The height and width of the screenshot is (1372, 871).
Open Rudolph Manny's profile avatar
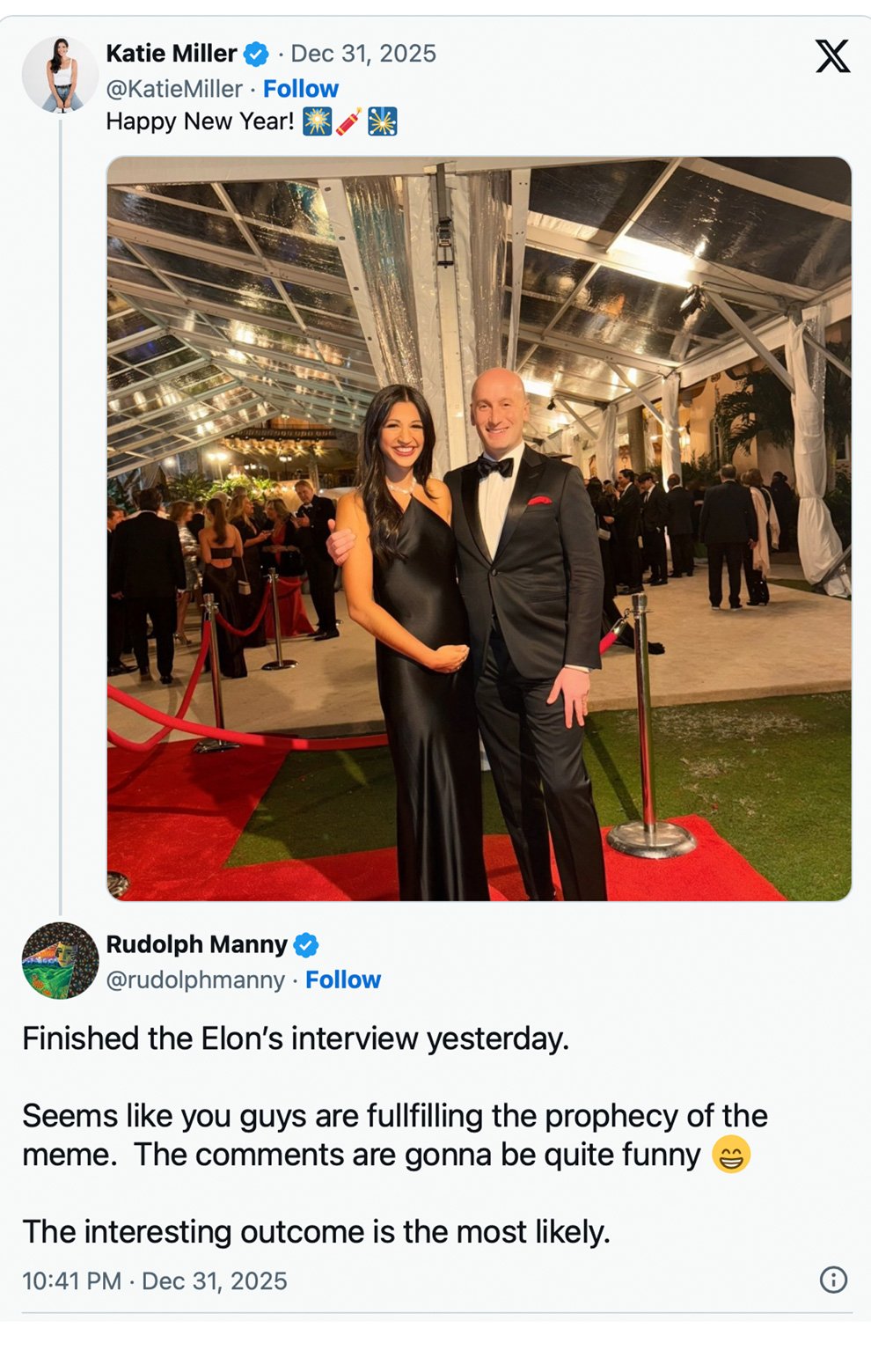pyautogui.click(x=60, y=960)
